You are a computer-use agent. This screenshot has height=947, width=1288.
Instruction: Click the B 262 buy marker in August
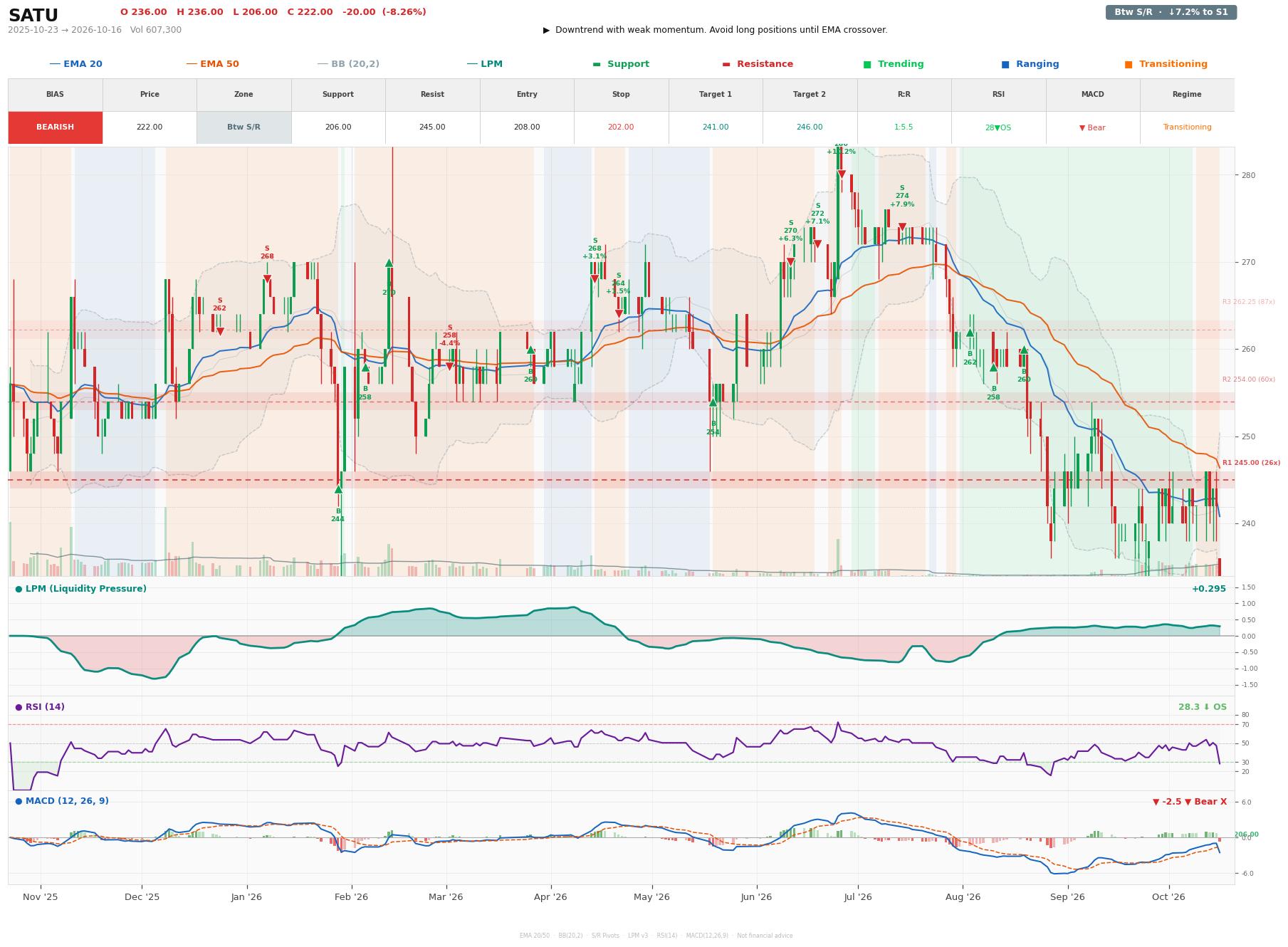(x=970, y=333)
